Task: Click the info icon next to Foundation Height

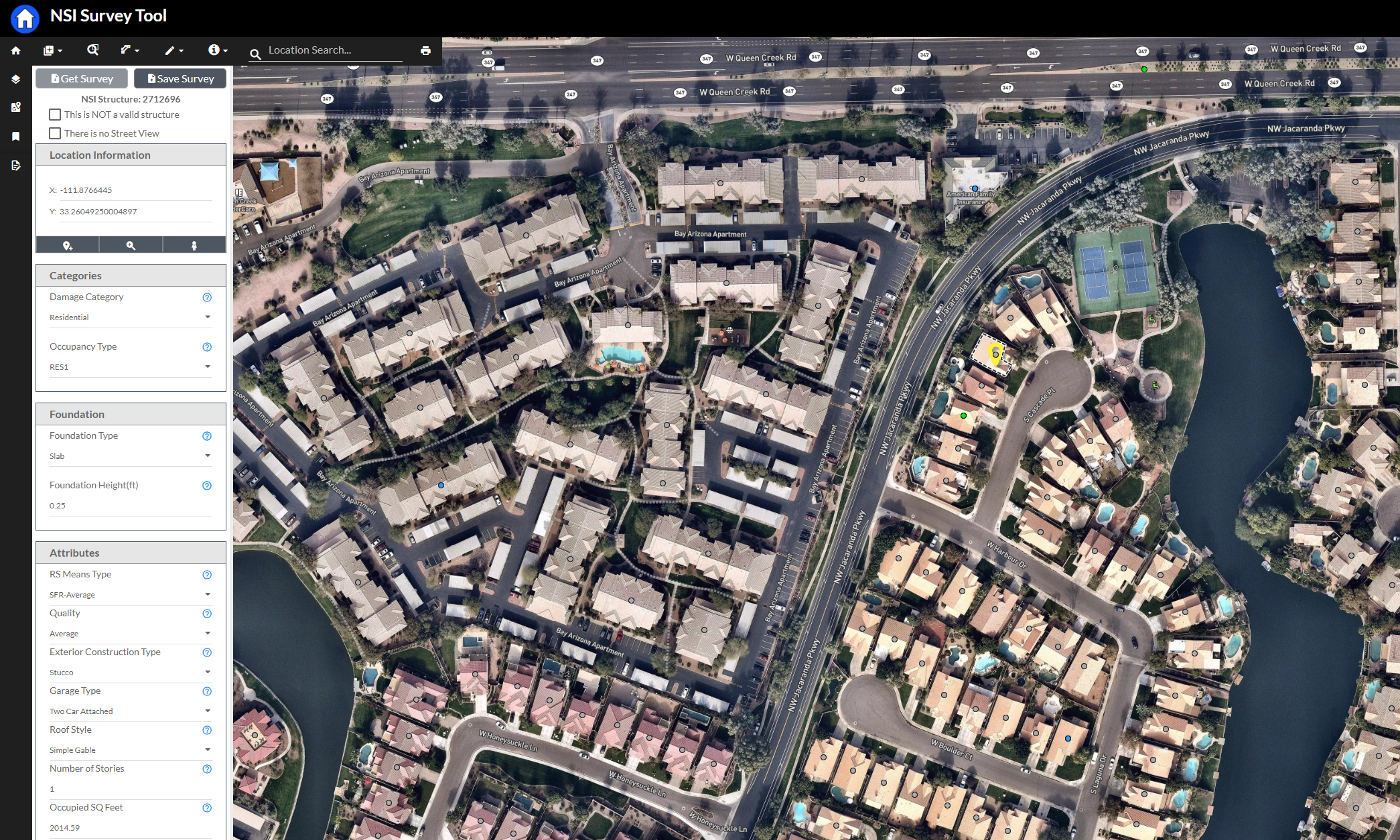Action: (x=207, y=485)
